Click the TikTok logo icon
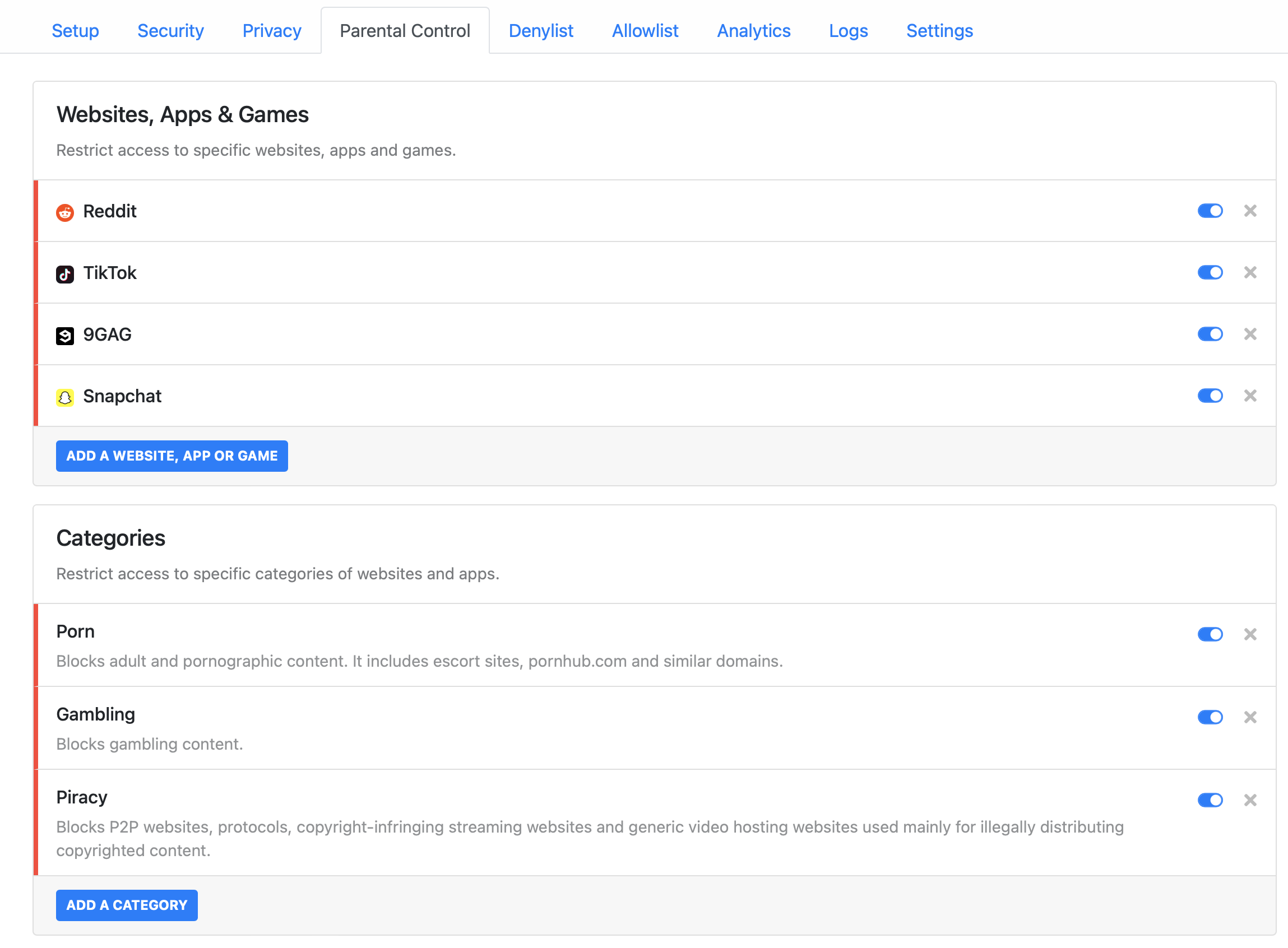This screenshot has width=1288, height=948. [65, 274]
